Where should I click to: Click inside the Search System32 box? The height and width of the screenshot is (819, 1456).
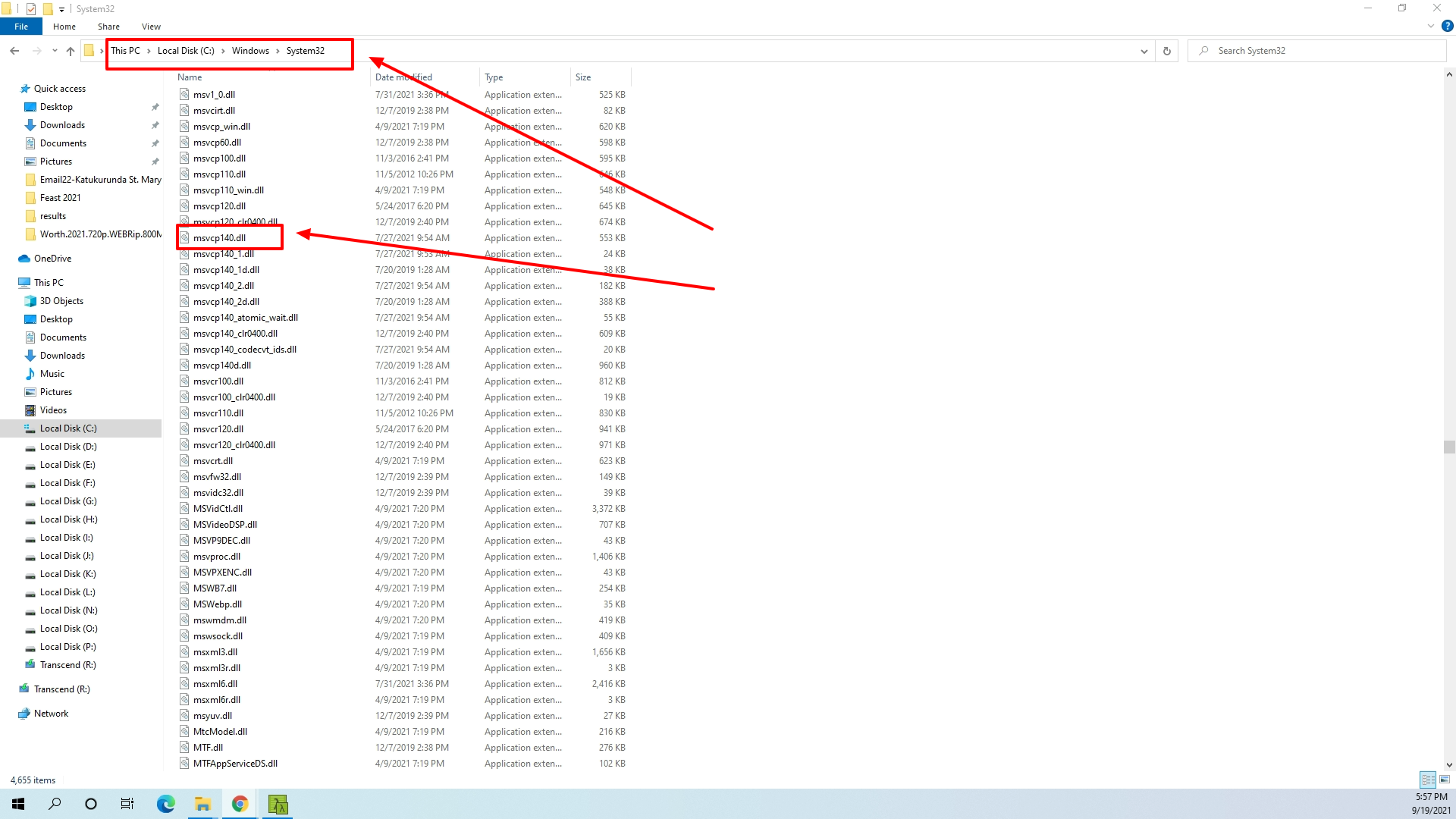tap(1316, 51)
